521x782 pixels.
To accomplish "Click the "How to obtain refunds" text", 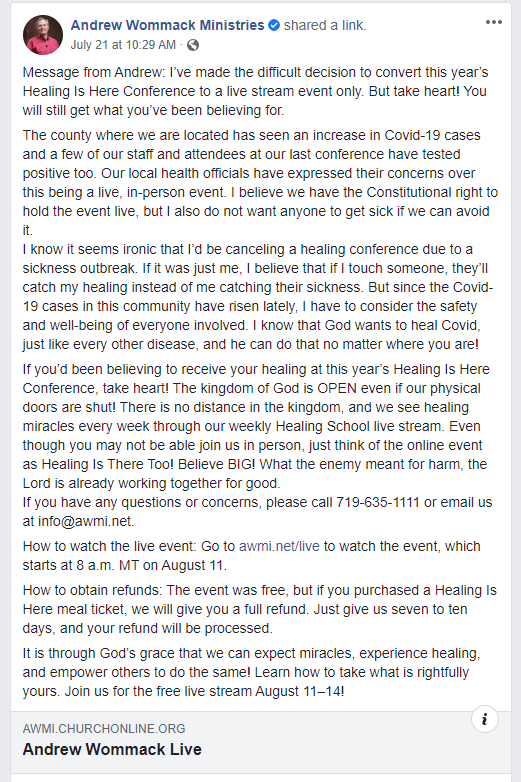I will point(92,590).
